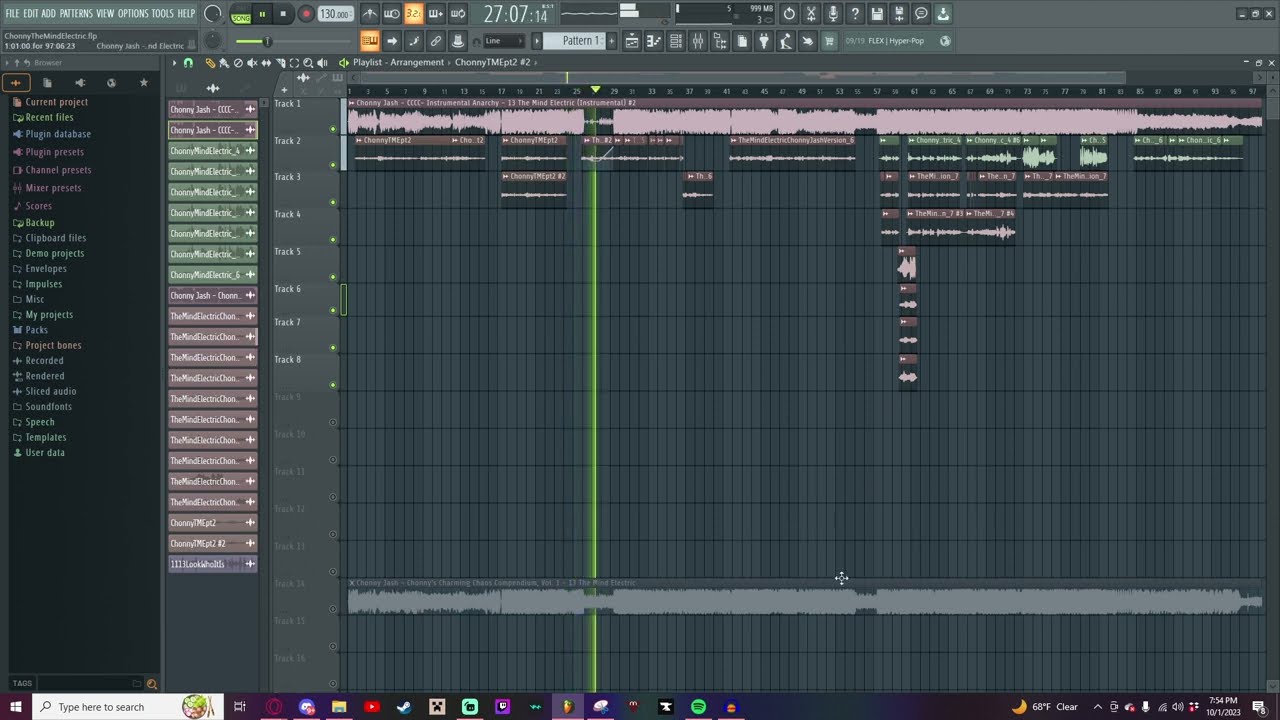
Task: Select the playlist Zoom tool
Action: click(308, 63)
